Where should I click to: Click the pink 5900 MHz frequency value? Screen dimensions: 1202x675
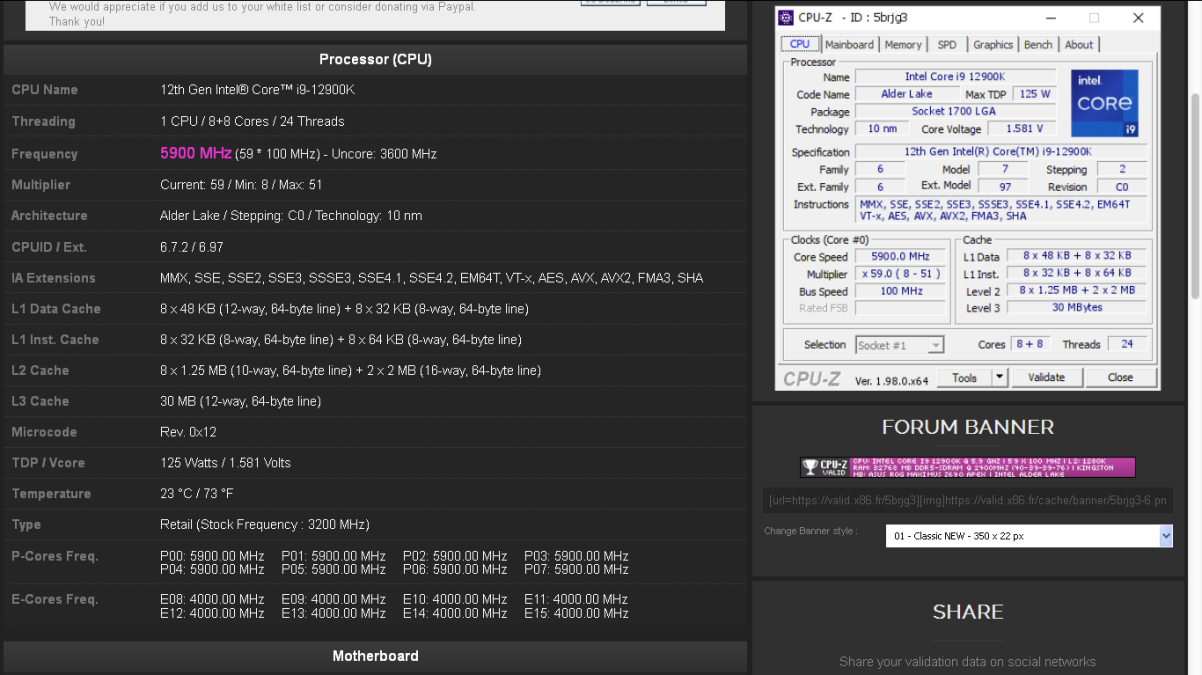[196, 154]
